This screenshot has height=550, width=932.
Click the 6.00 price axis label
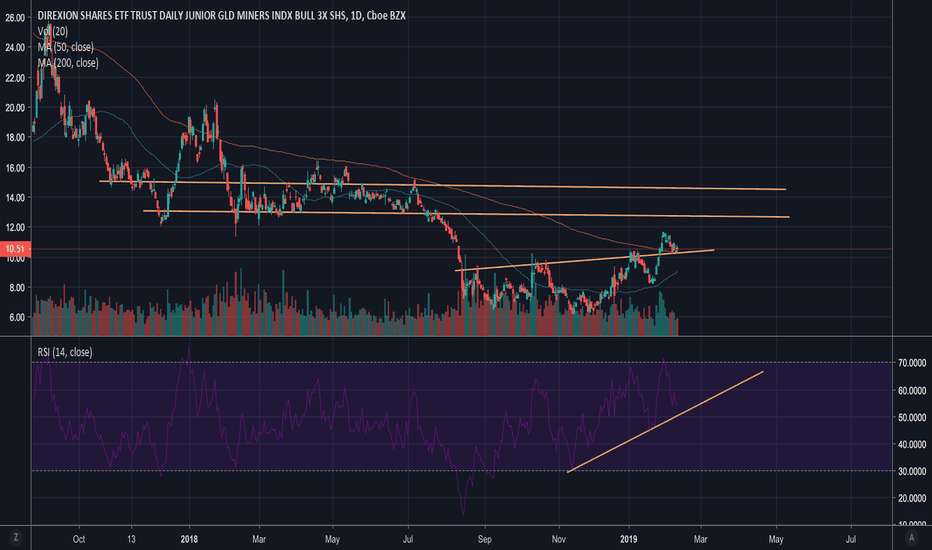tap(17, 318)
